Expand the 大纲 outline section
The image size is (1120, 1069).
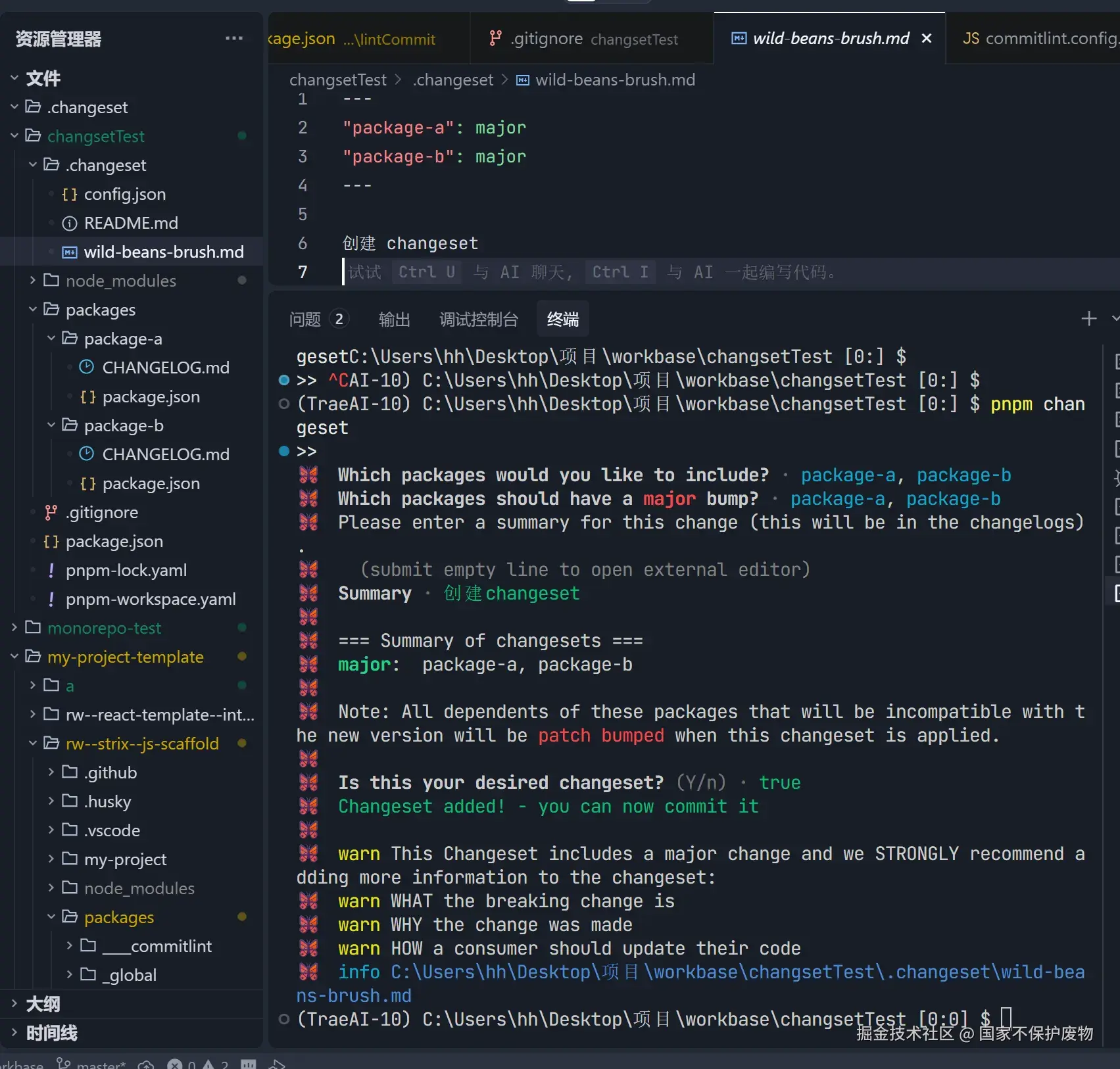[x=43, y=1004]
